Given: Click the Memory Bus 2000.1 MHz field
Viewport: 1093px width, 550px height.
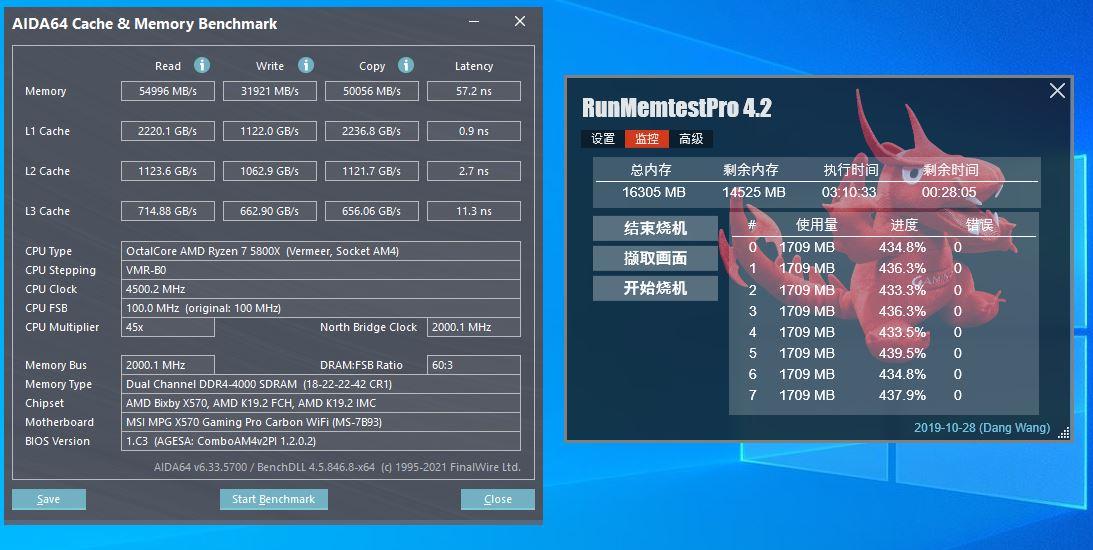Looking at the screenshot, I should [x=168, y=365].
